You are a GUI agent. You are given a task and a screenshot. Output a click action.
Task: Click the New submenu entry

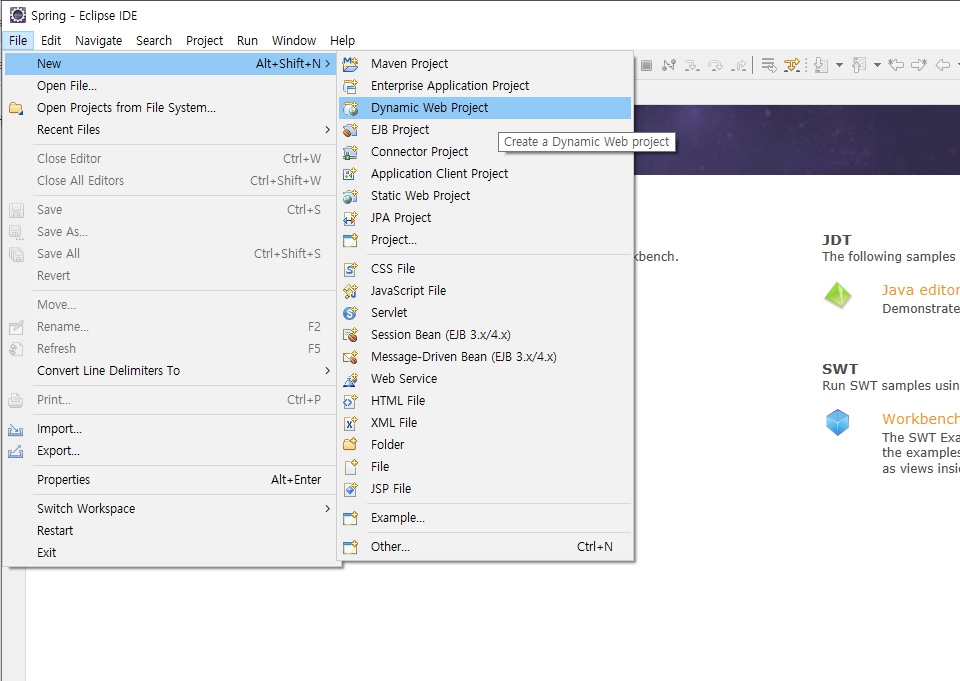point(171,64)
